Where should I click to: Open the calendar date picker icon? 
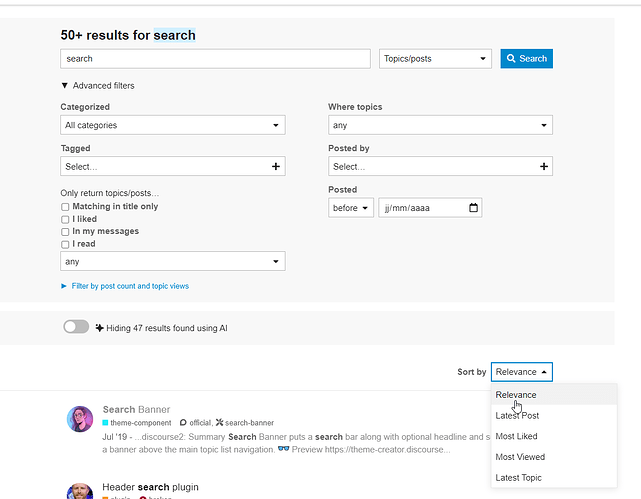(x=473, y=208)
